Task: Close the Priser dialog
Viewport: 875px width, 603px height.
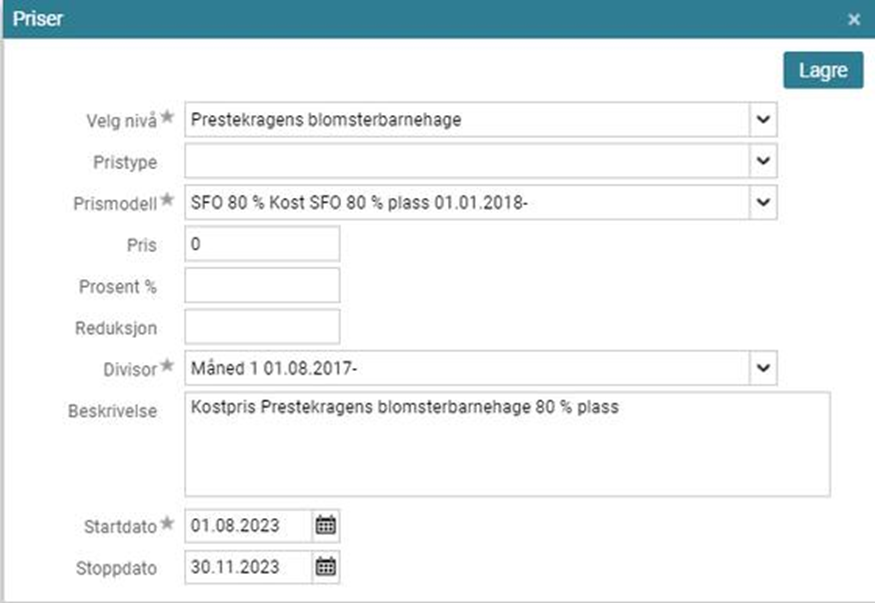Action: click(853, 19)
